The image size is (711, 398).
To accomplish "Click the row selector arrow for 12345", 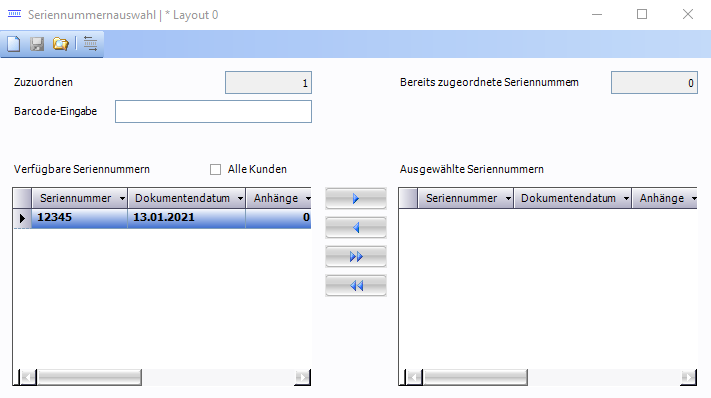I will tap(22, 218).
